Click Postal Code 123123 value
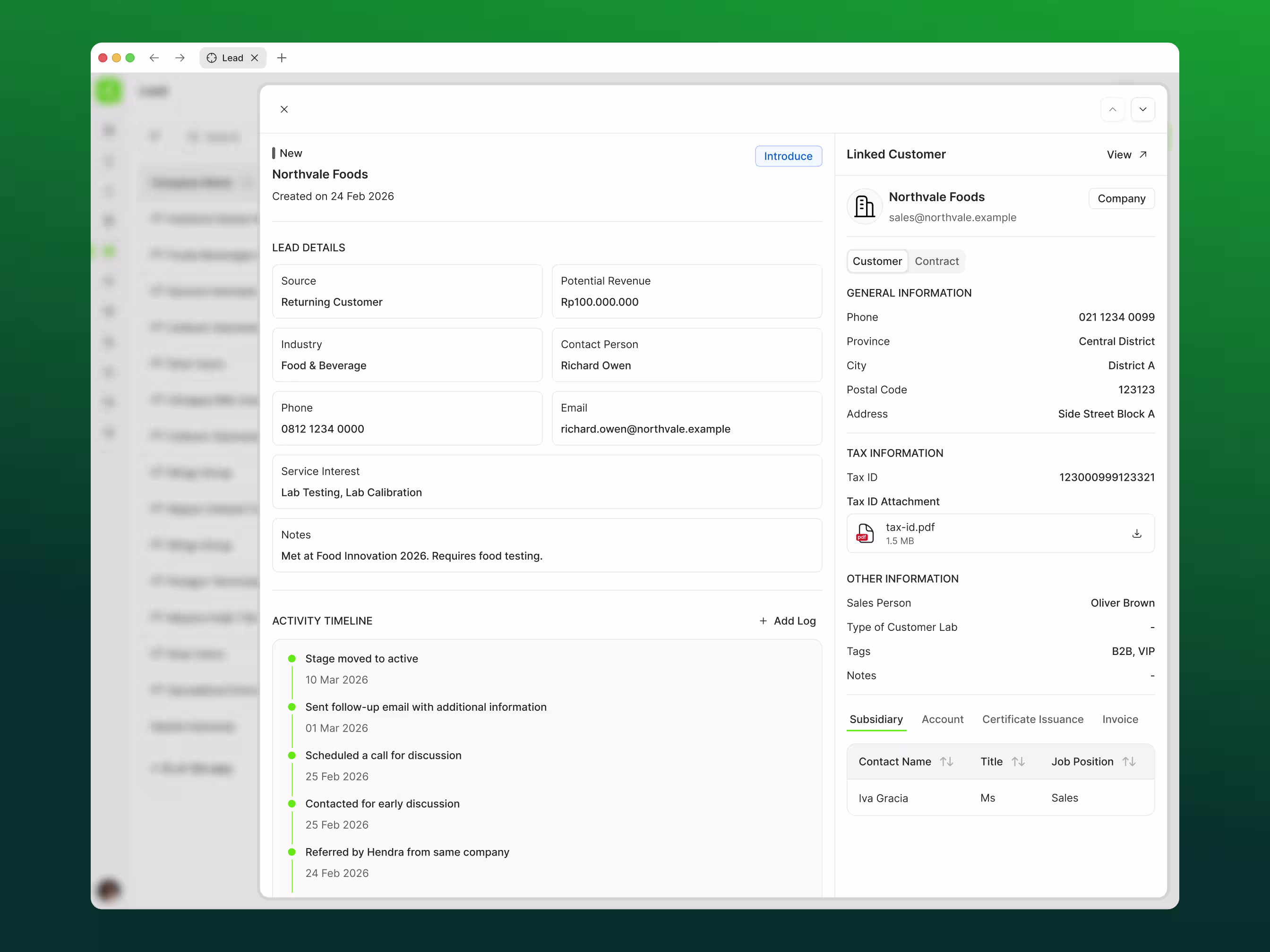 point(1136,390)
